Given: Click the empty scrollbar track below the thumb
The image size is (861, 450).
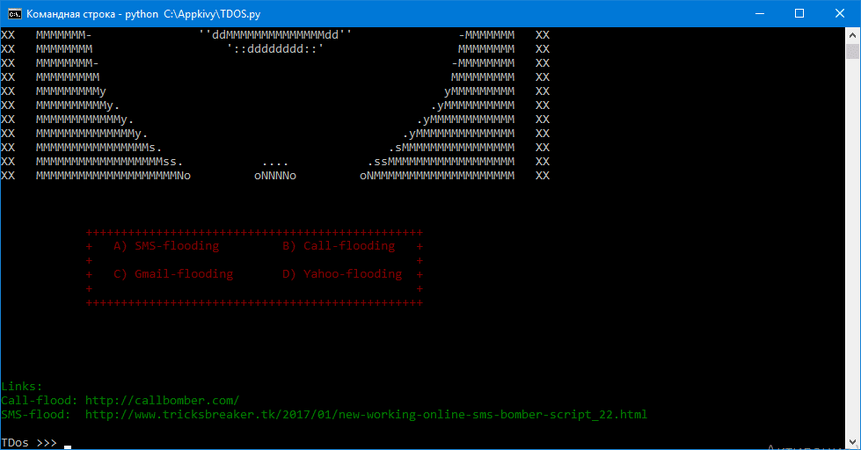Looking at the screenshot, I should pyautogui.click(x=852, y=250).
